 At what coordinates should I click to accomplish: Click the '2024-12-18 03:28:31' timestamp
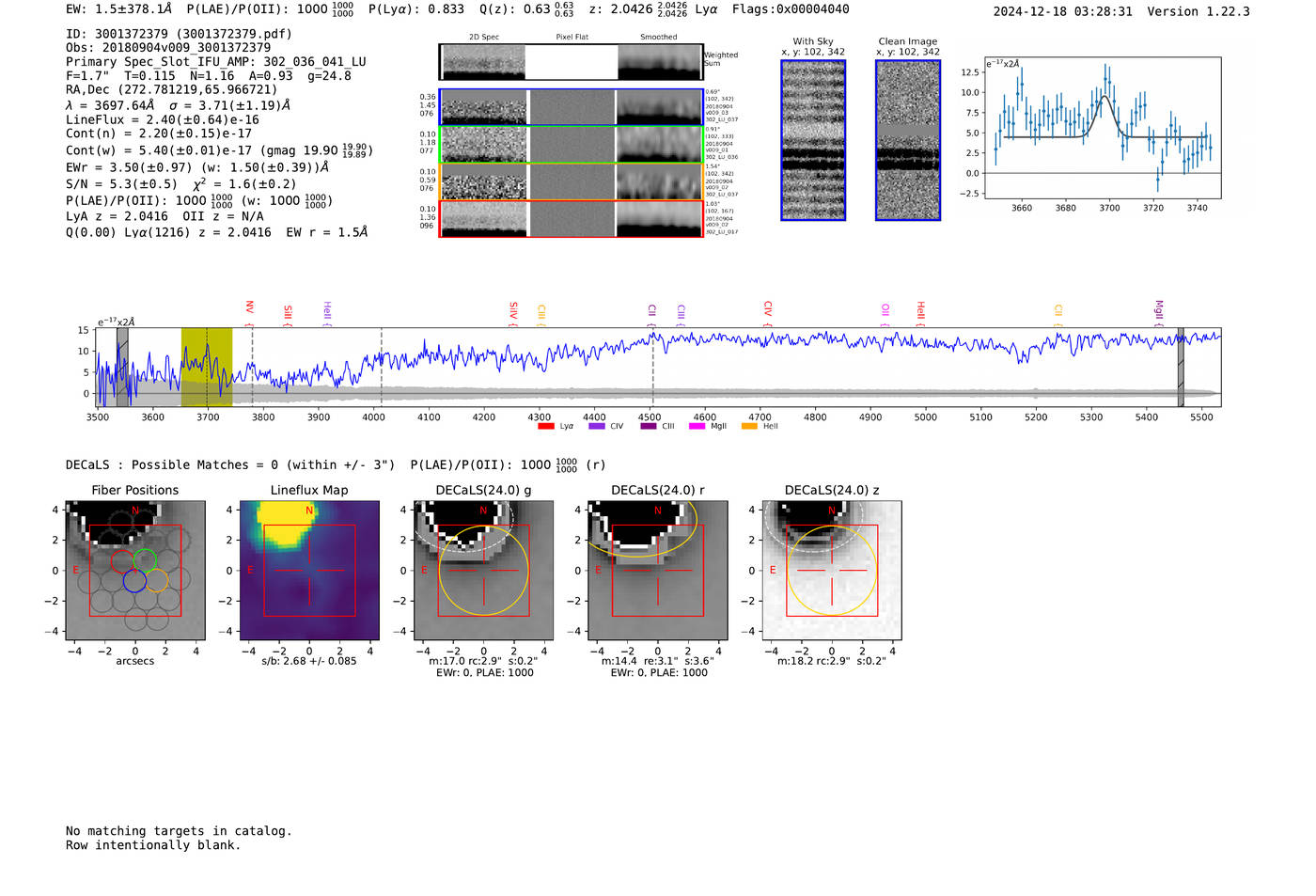click(x=1063, y=11)
